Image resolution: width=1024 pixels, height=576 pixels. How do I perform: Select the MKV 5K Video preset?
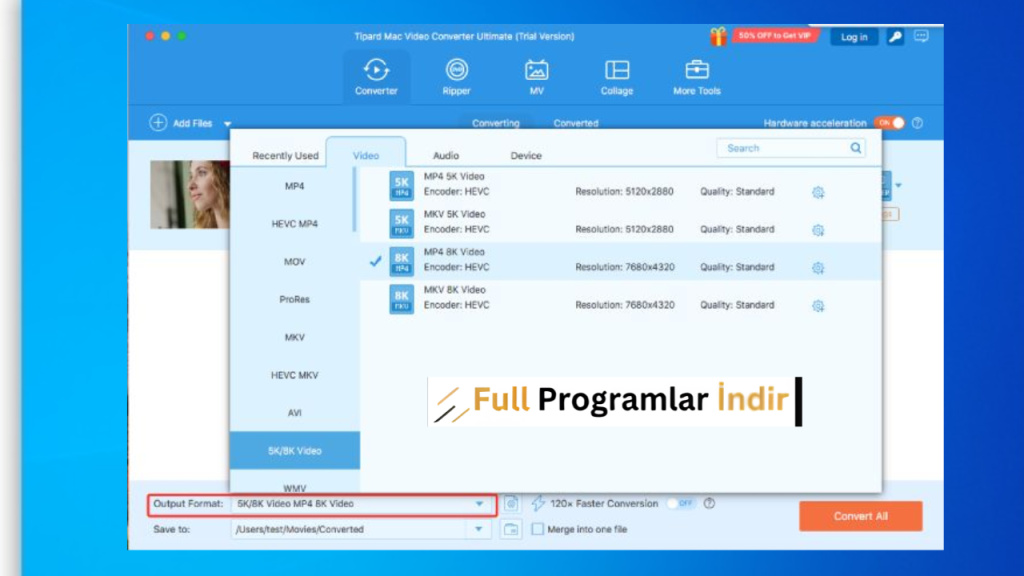620,223
